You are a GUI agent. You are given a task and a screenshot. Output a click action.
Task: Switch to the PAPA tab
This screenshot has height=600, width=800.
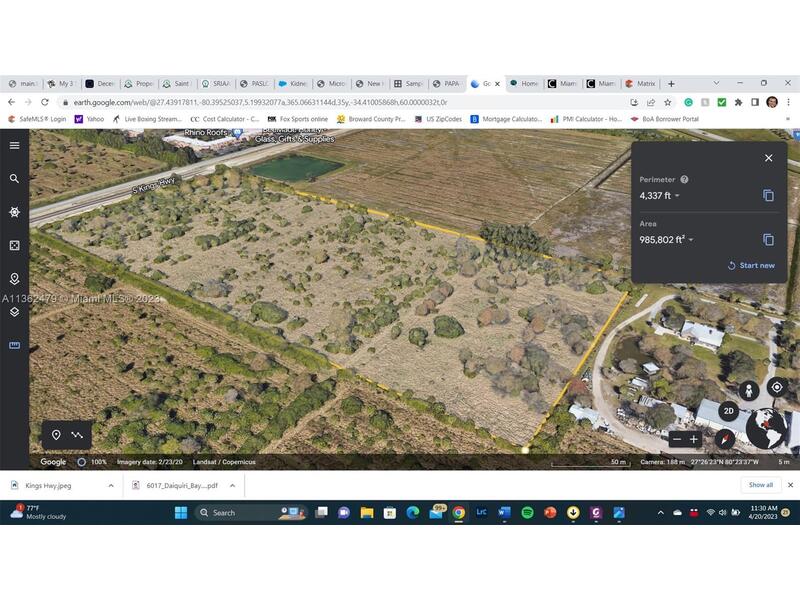tap(447, 84)
